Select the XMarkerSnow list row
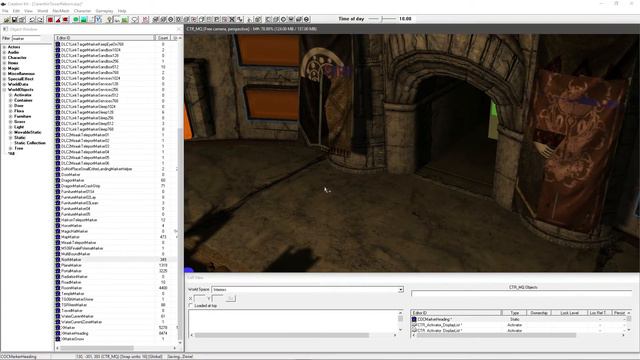Viewport: 640px width, 360px height. click(116, 339)
